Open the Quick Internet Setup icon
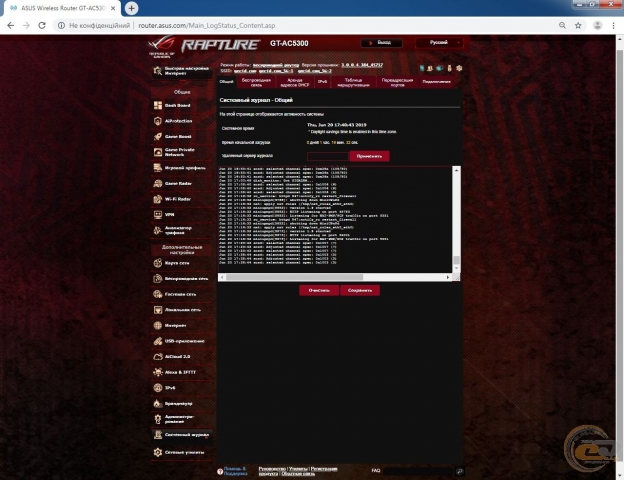Screen dimensions: 624x480 coord(158,71)
